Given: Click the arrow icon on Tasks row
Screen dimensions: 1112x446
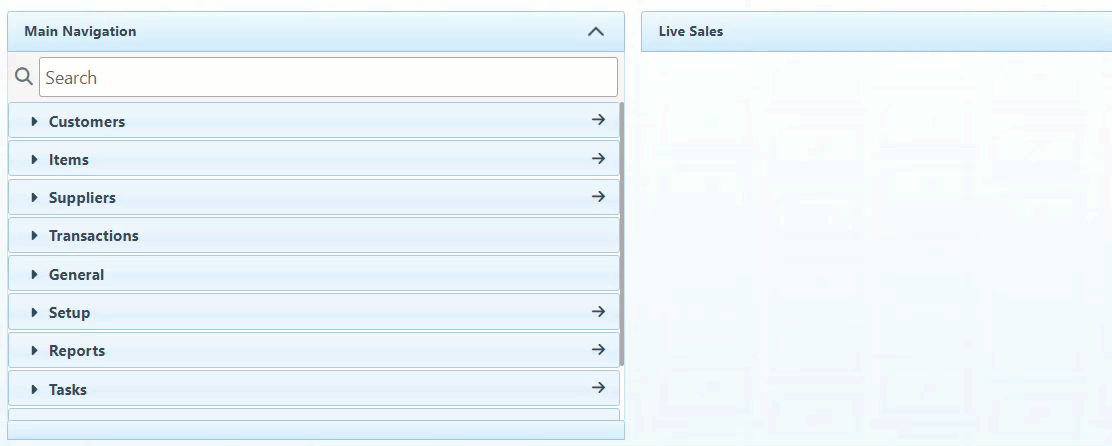Looking at the screenshot, I should click(598, 388).
